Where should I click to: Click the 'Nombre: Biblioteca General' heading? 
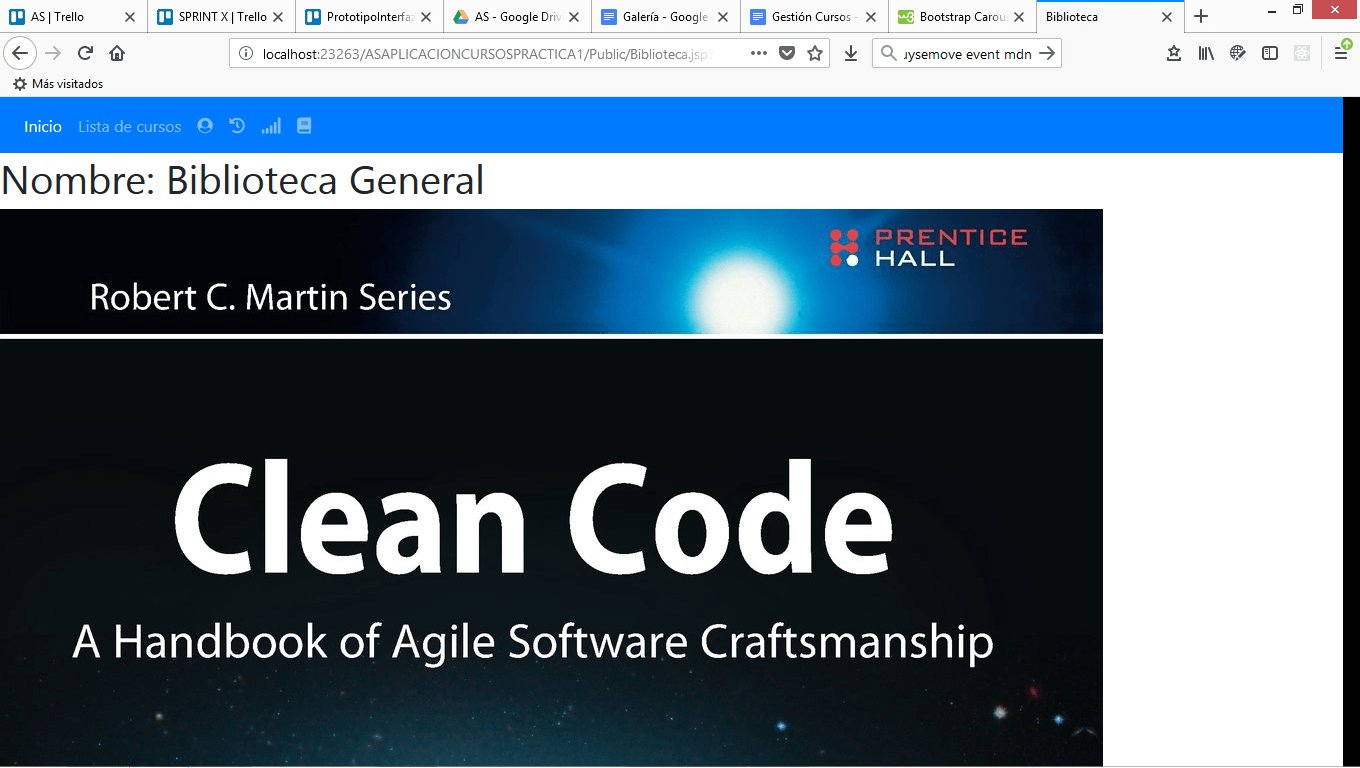pos(243,181)
